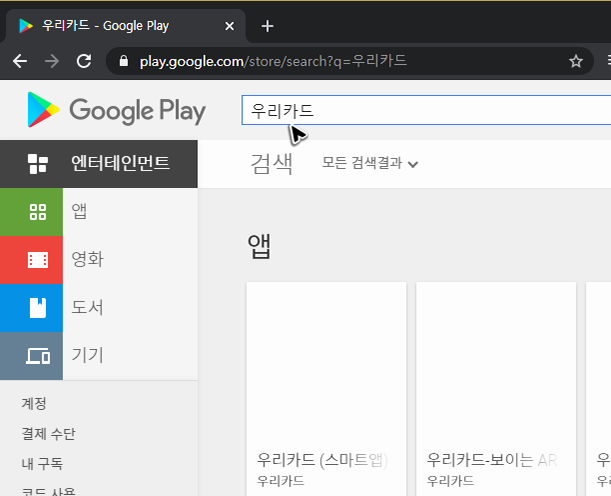Select the 우리카드 - Google Play tab
The height and width of the screenshot is (496, 611).
[x=125, y=26]
